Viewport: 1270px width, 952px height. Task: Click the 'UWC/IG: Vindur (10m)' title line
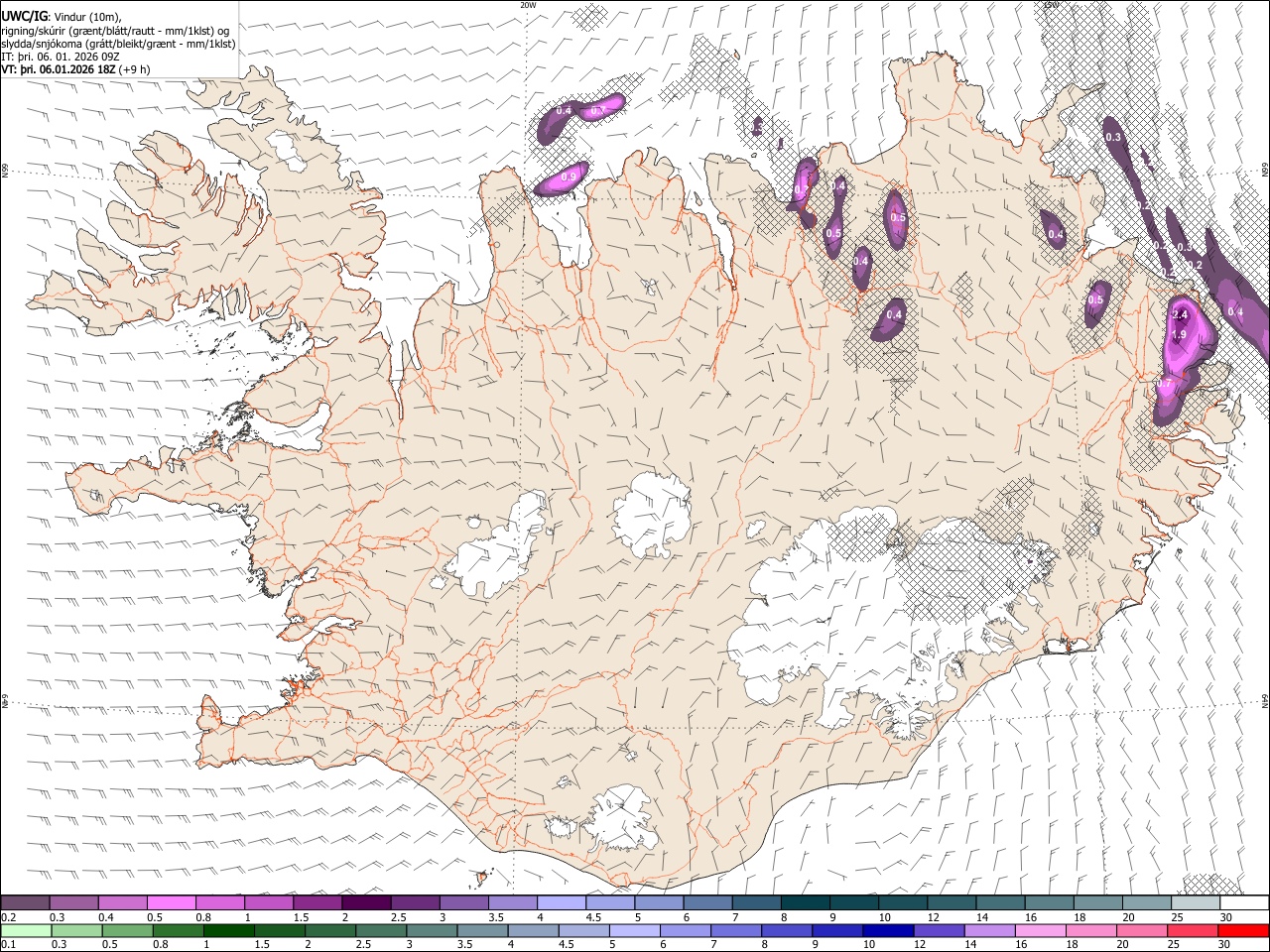[x=61, y=16]
